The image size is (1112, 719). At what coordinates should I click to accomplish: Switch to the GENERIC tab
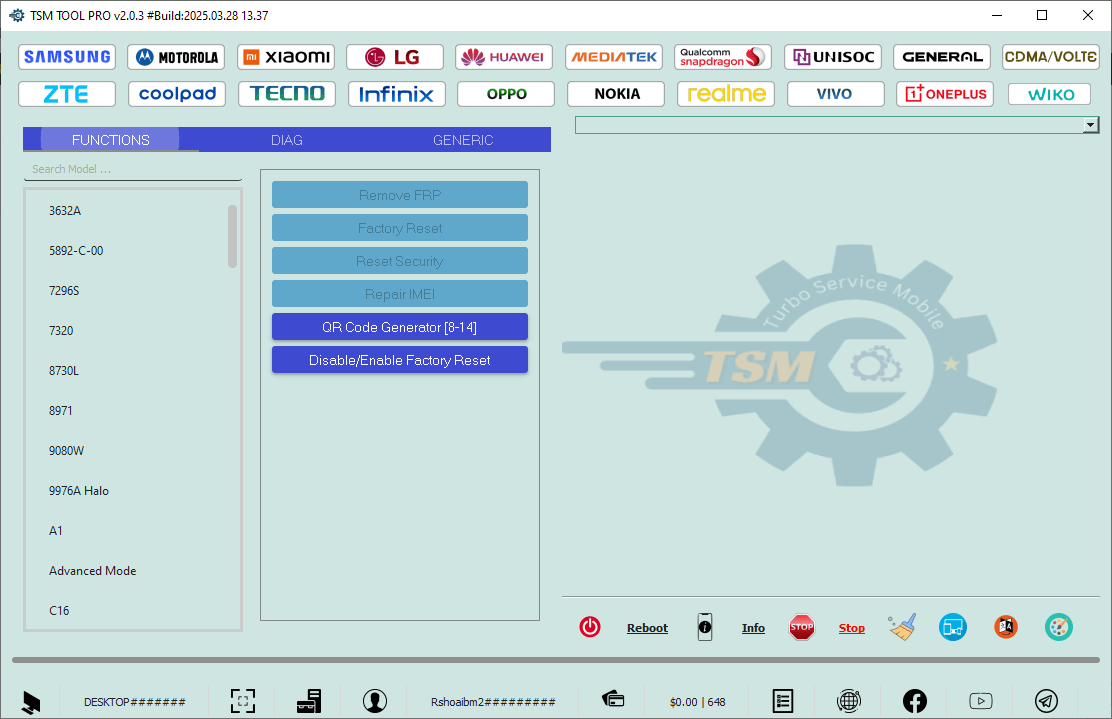[x=463, y=140]
